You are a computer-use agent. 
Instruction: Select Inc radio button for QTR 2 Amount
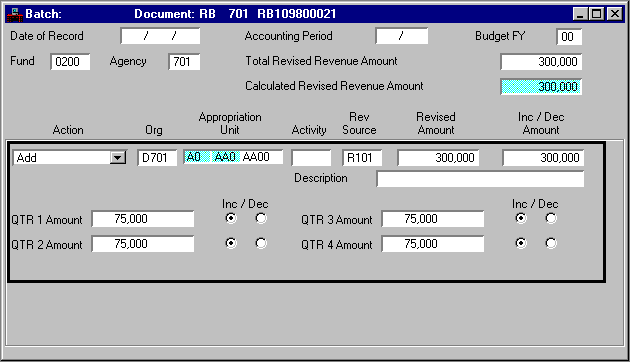click(x=231, y=243)
